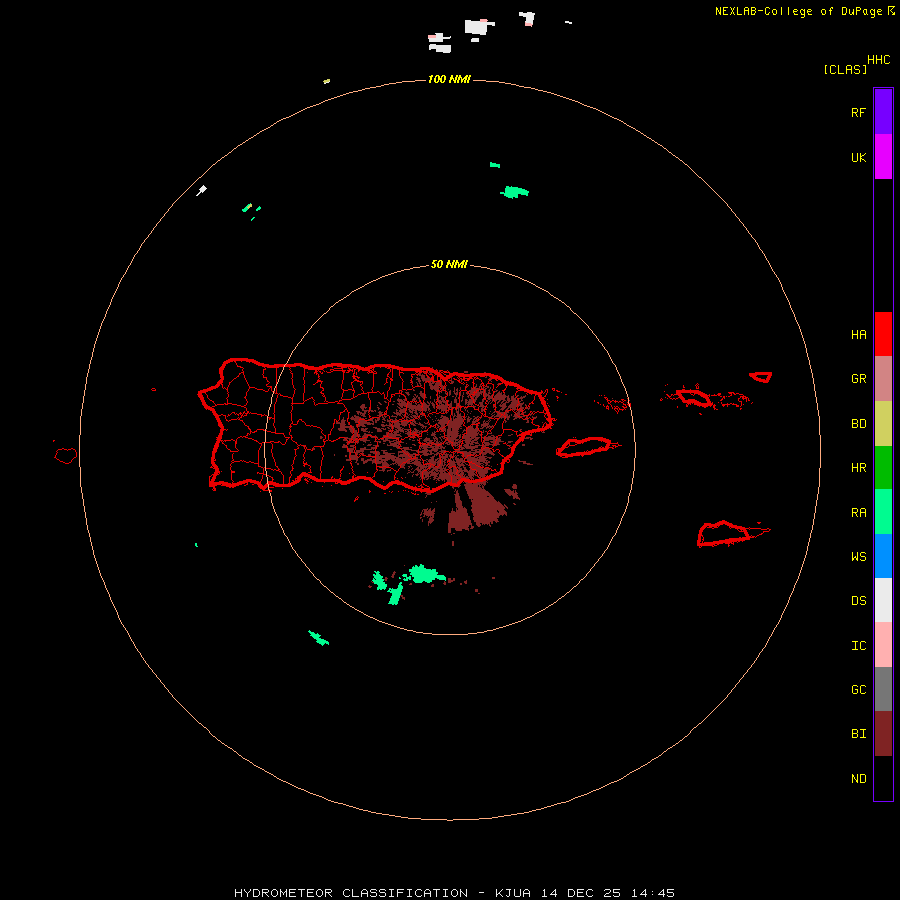The height and width of the screenshot is (900, 900).
Task: Click the [CLAS] units label
Action: pos(845,69)
